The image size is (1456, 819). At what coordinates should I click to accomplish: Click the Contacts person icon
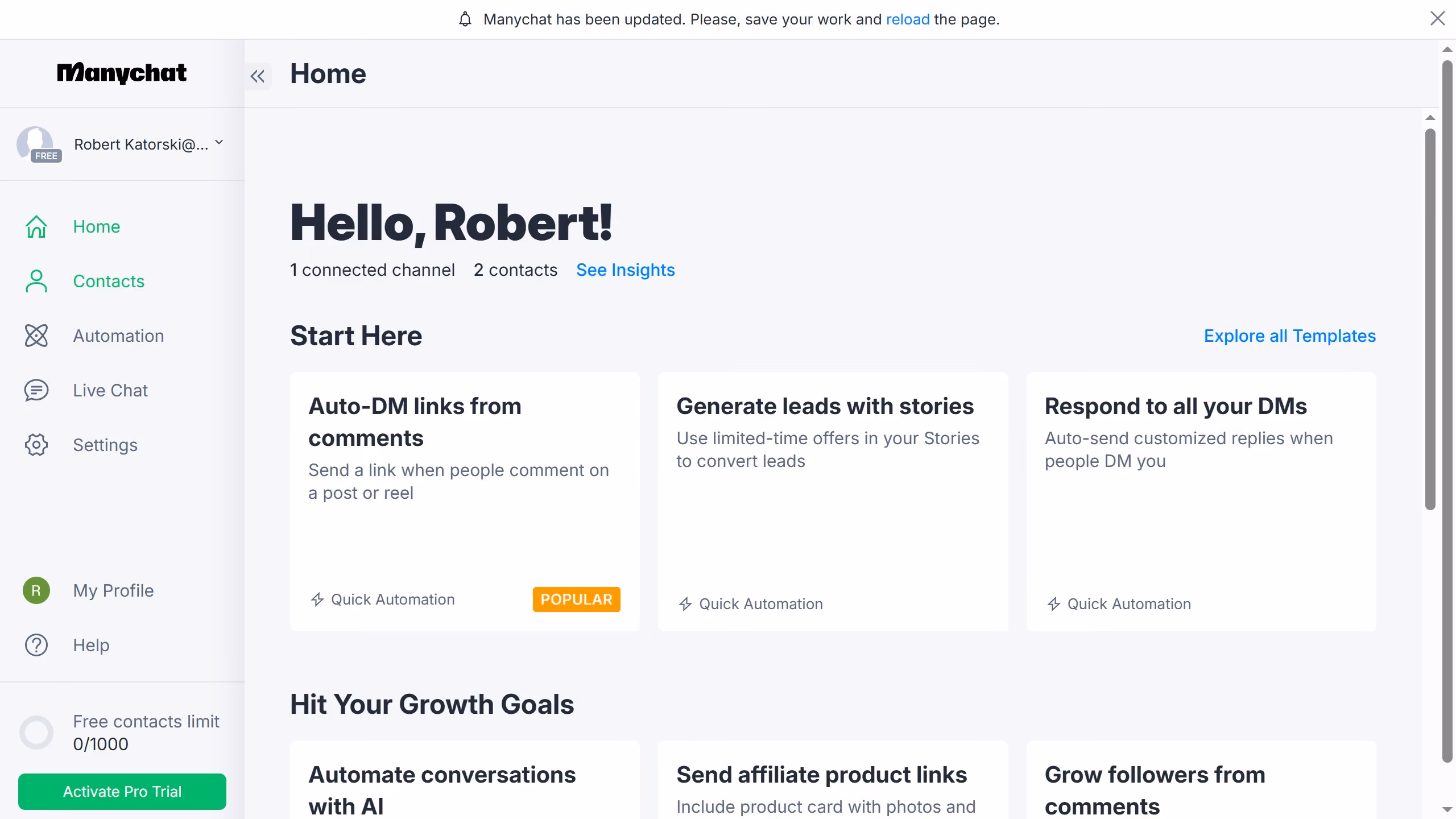(x=36, y=281)
